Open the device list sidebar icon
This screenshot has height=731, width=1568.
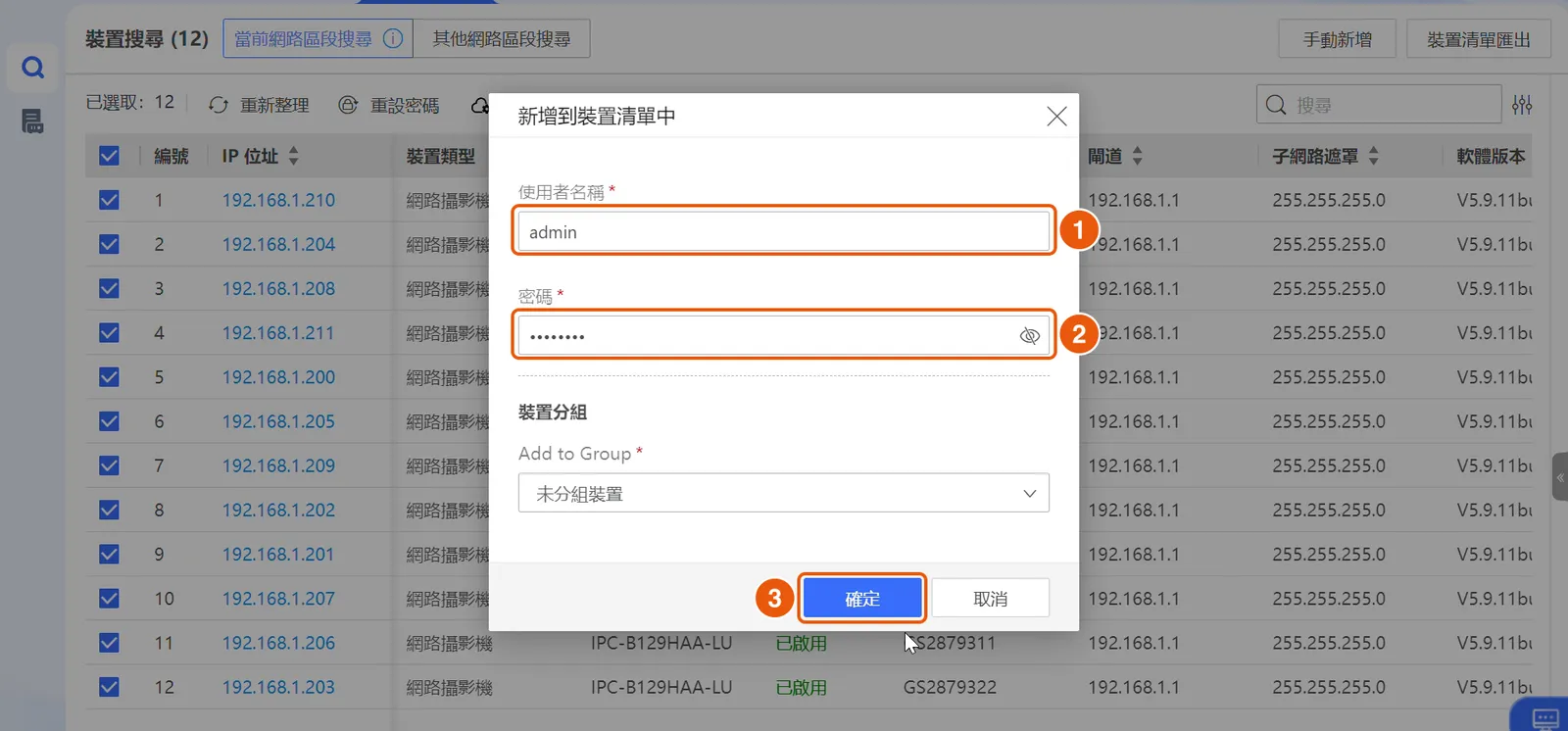pos(32,122)
